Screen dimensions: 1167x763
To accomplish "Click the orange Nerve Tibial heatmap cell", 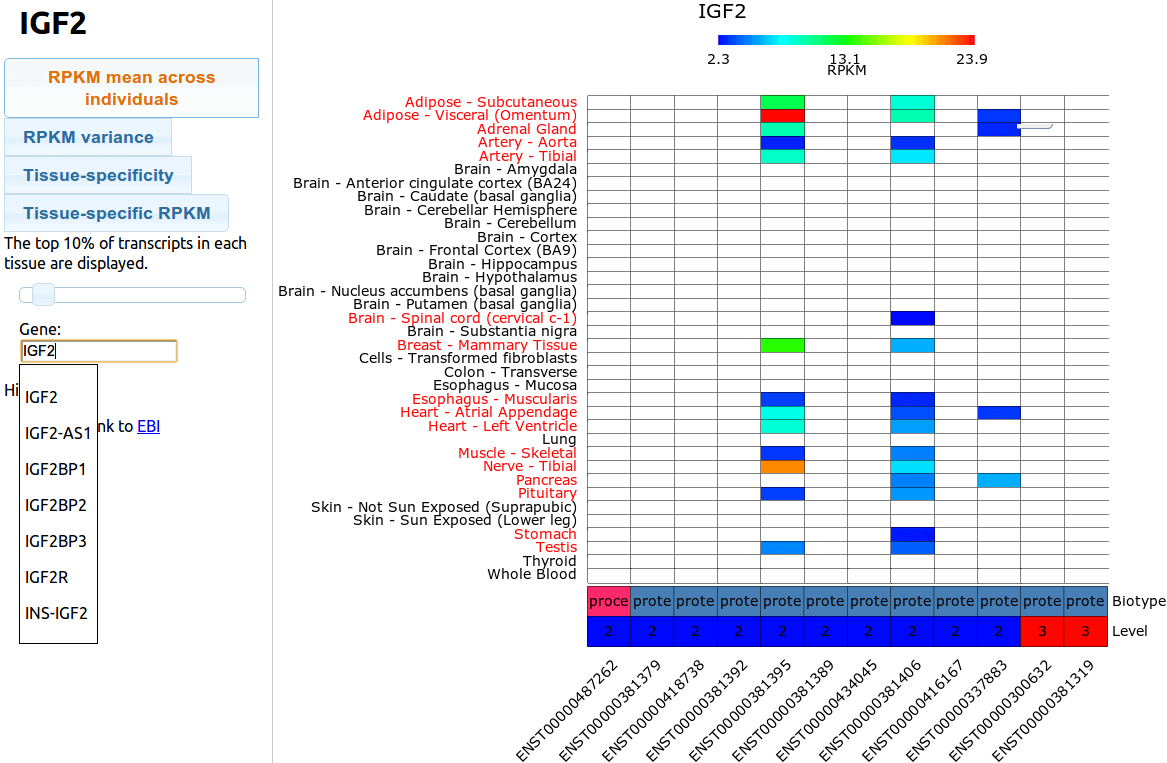I will coord(782,467).
